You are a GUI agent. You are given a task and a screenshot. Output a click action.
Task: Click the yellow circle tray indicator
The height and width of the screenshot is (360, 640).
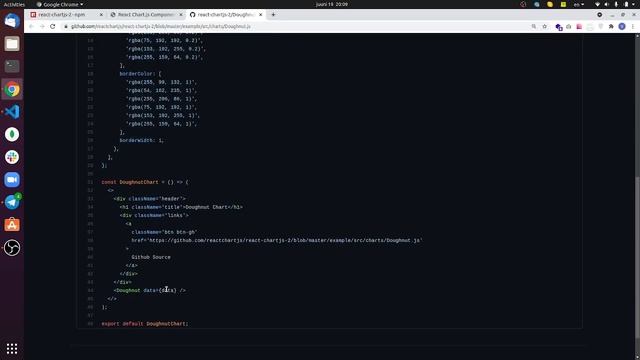pyautogui.click(x=550, y=4)
